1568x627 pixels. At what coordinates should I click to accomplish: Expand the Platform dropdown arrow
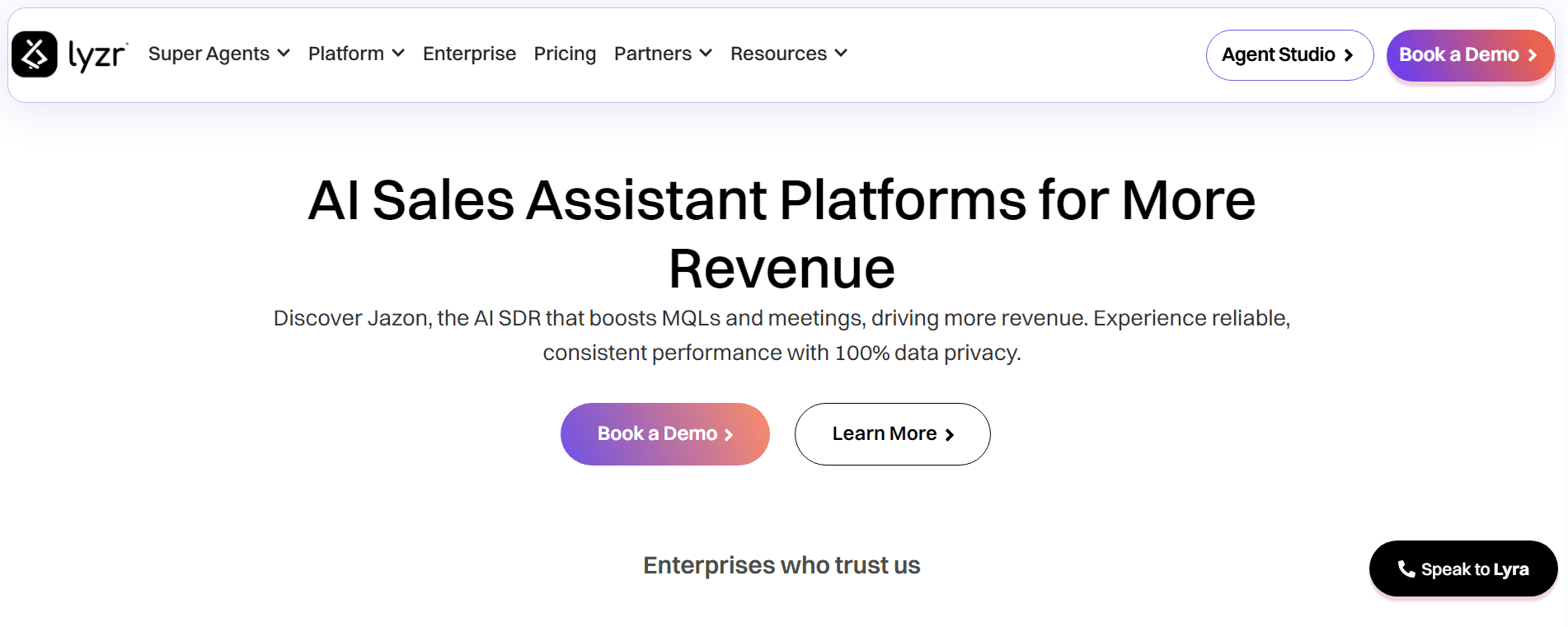point(398,54)
